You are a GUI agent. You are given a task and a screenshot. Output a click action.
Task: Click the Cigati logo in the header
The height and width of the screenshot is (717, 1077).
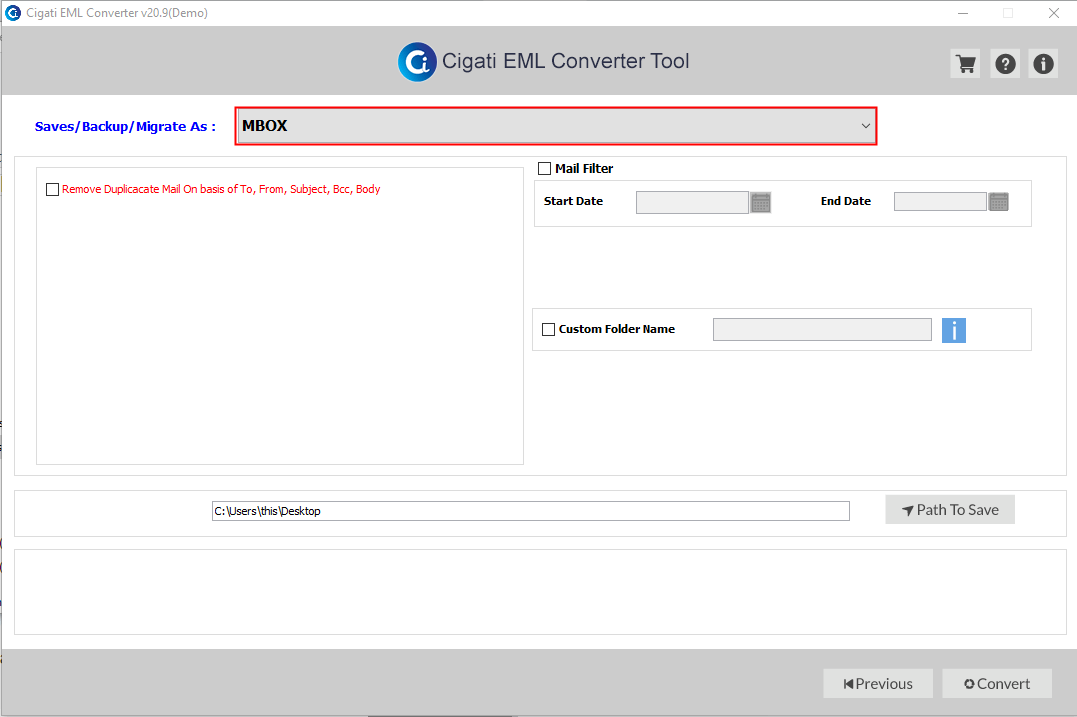click(417, 62)
